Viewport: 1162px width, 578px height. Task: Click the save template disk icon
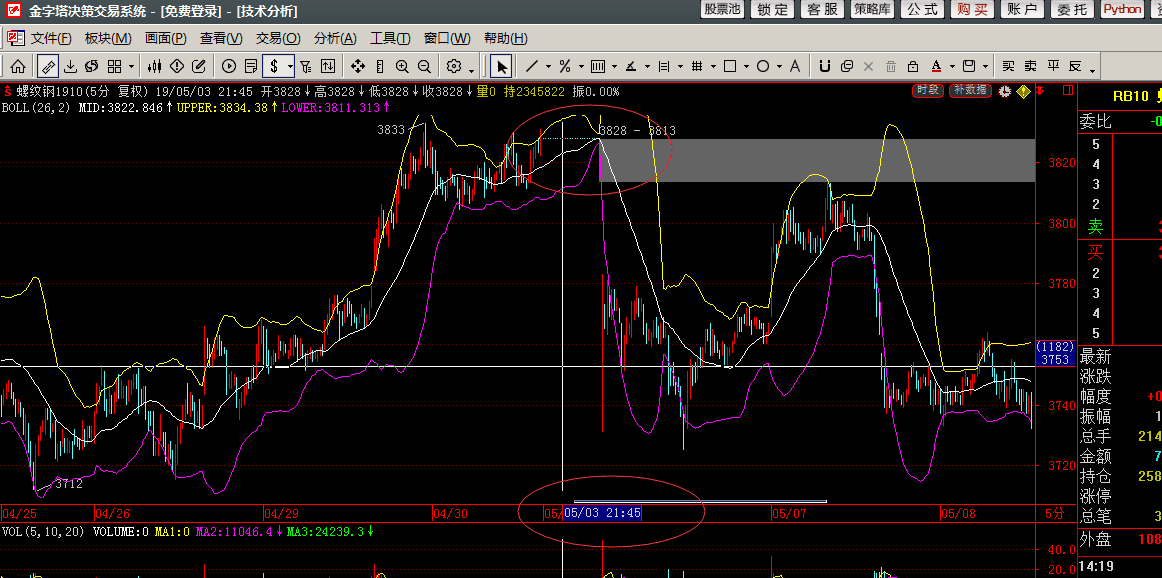(x=969, y=67)
